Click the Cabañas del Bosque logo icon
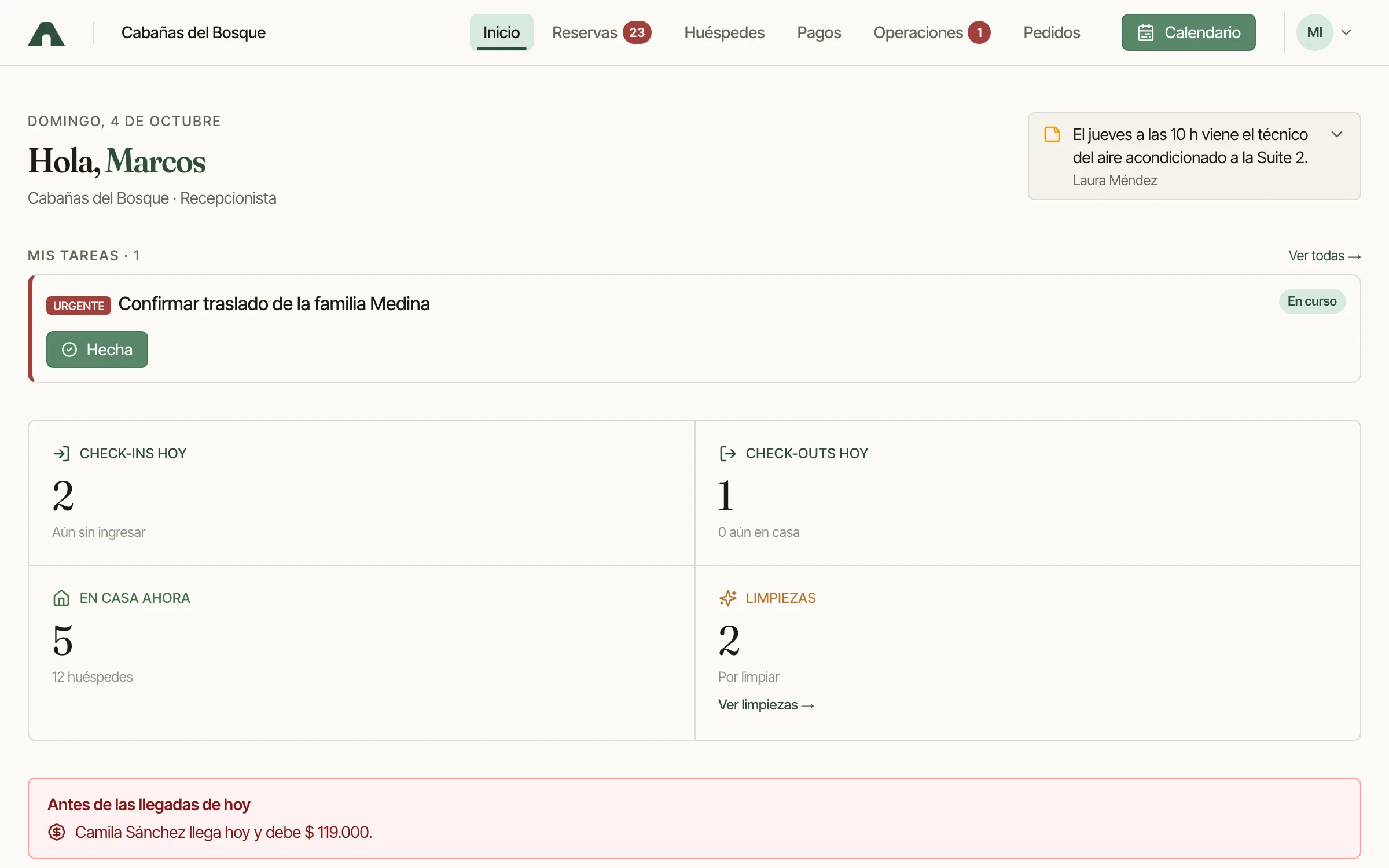This screenshot has width=1389, height=868. [x=46, y=34]
